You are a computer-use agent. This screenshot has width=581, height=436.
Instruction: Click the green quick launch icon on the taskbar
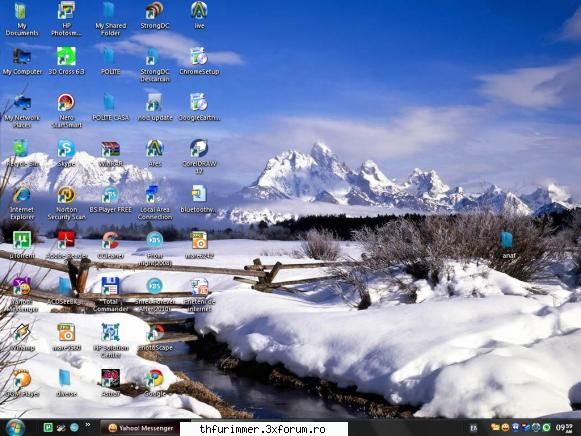click(x=48, y=428)
